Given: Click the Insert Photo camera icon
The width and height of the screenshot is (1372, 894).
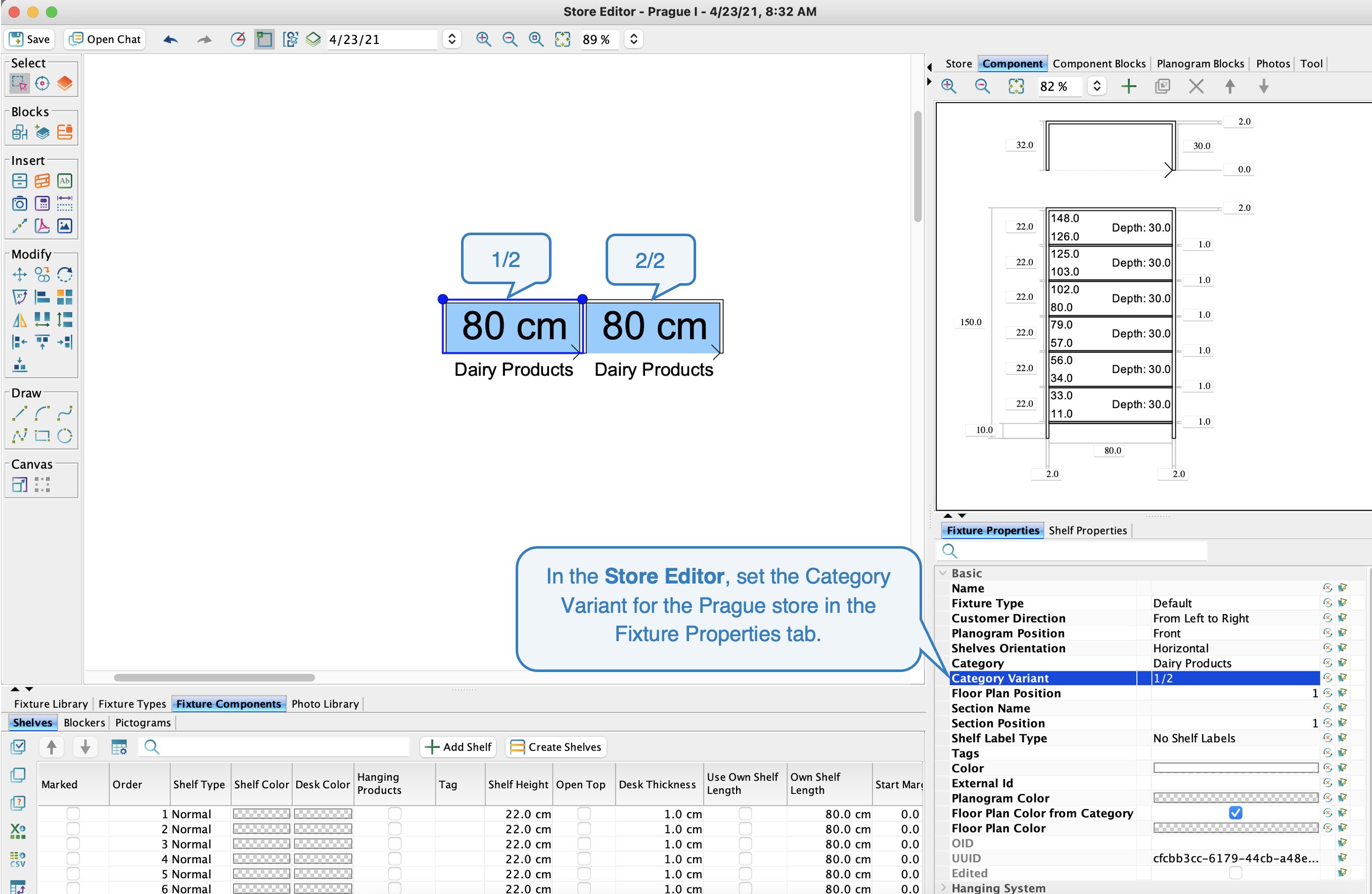Looking at the screenshot, I should 20,203.
